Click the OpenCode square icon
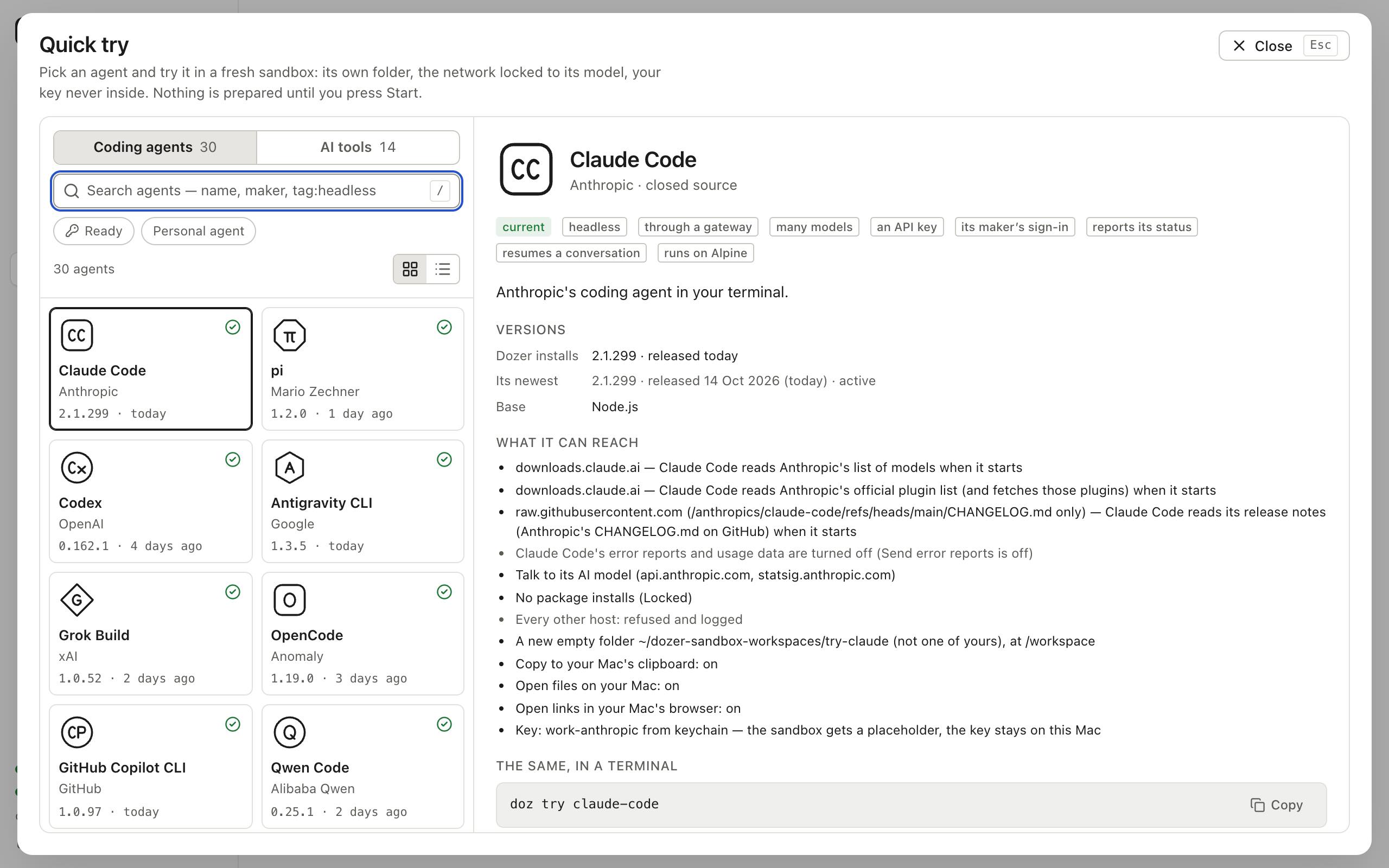Viewport: 1389px width, 868px height. point(289,600)
